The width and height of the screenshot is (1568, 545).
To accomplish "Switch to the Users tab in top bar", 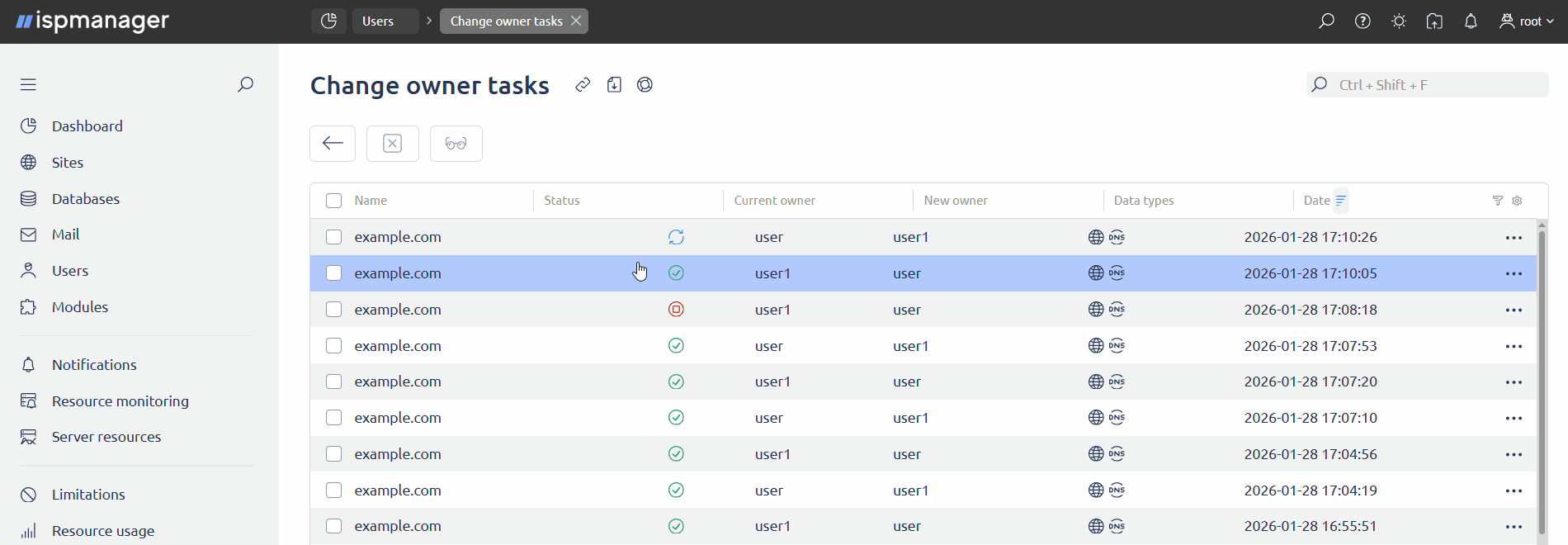I will pos(379,21).
